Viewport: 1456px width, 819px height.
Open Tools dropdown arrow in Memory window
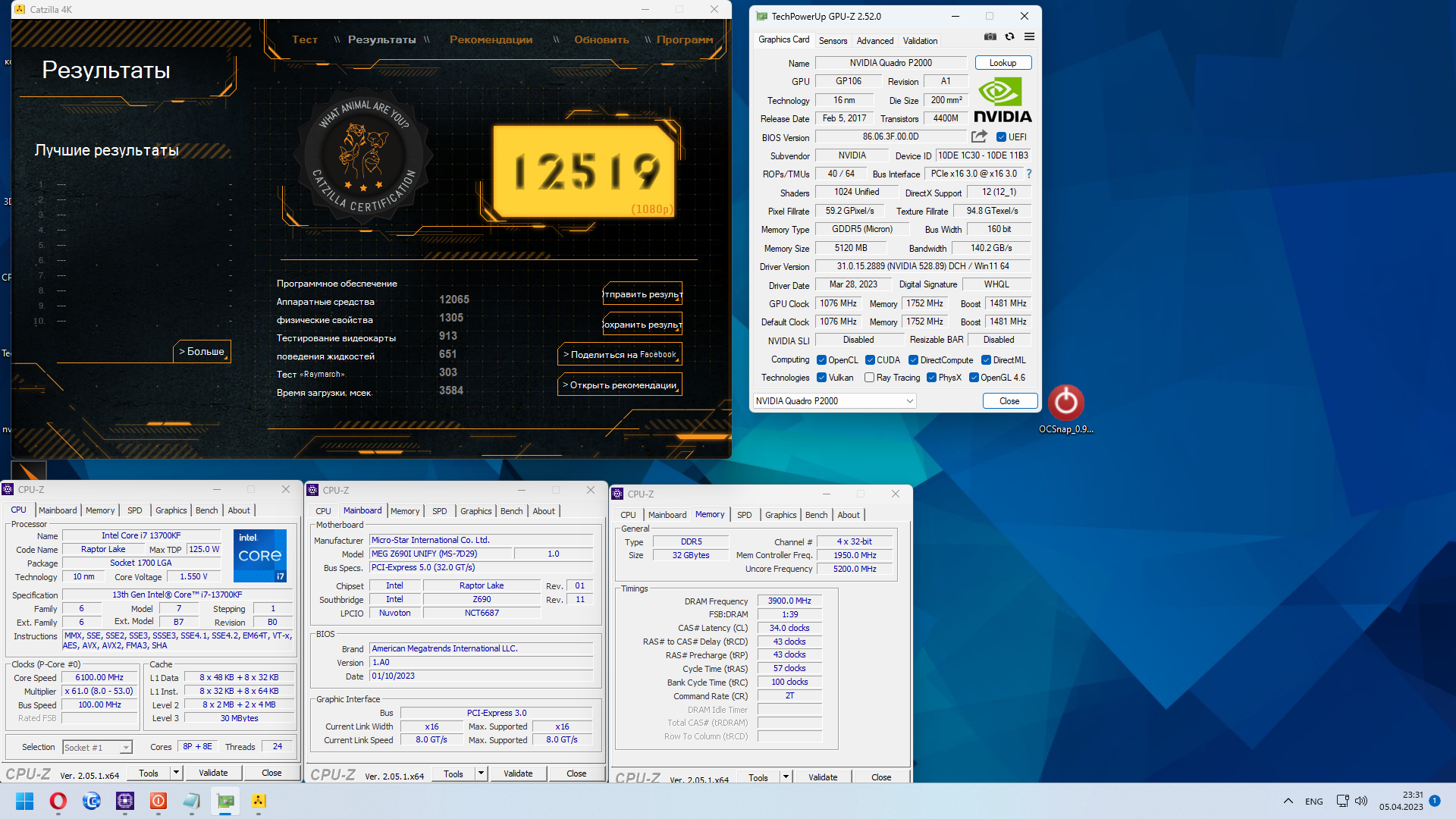(x=786, y=777)
